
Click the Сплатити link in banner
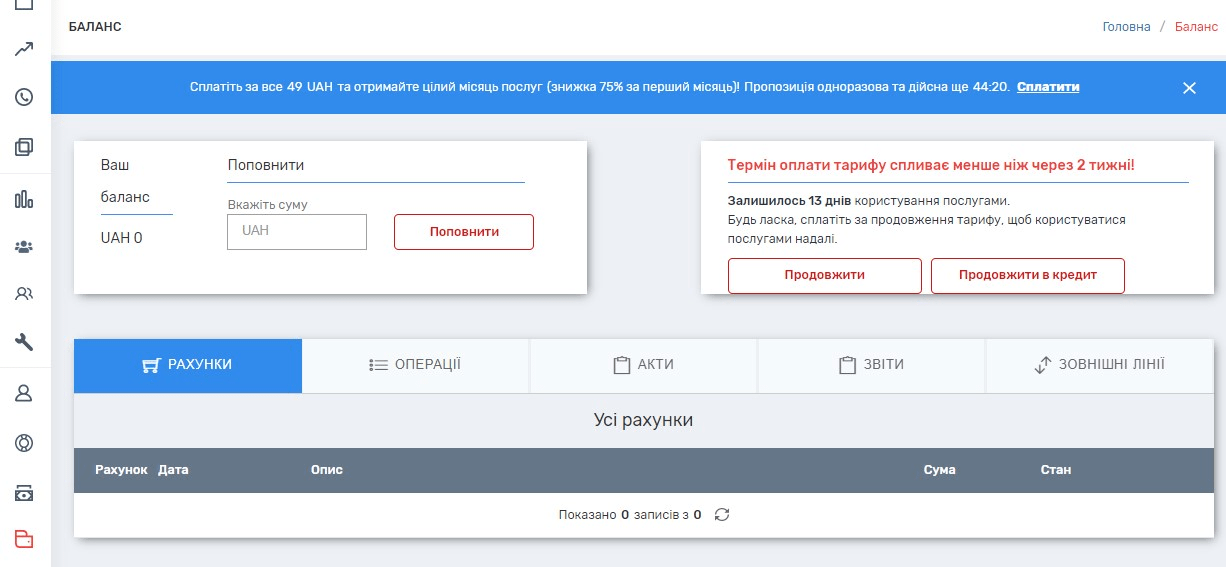pos(1048,87)
